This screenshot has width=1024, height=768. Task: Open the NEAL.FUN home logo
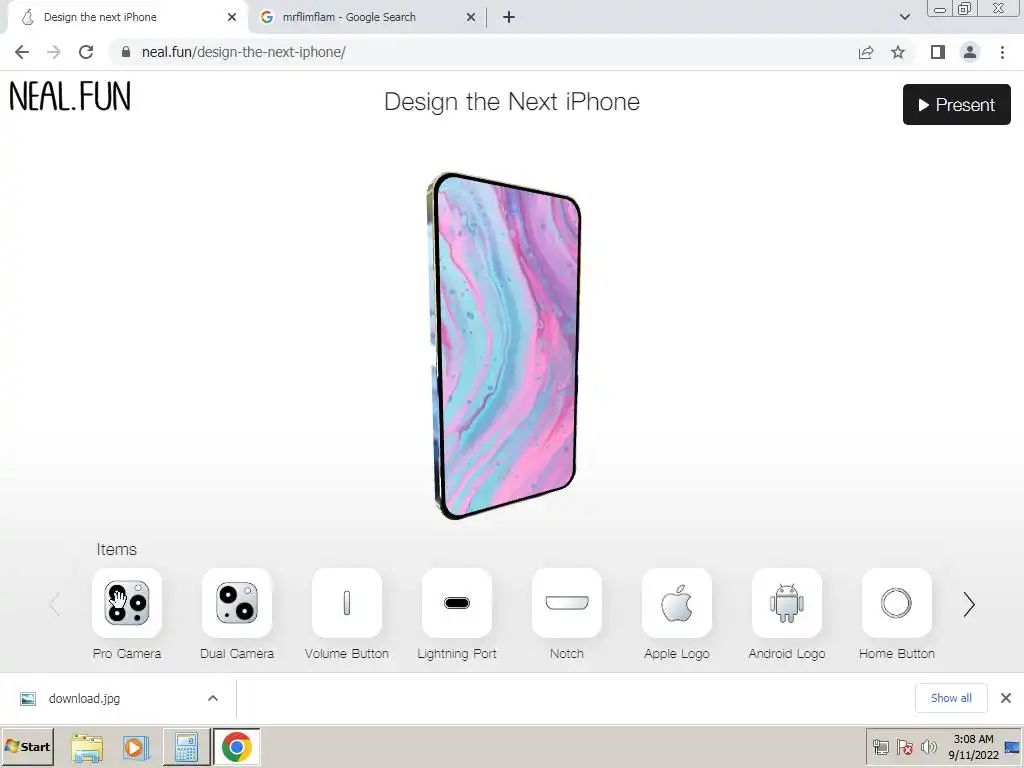click(70, 96)
